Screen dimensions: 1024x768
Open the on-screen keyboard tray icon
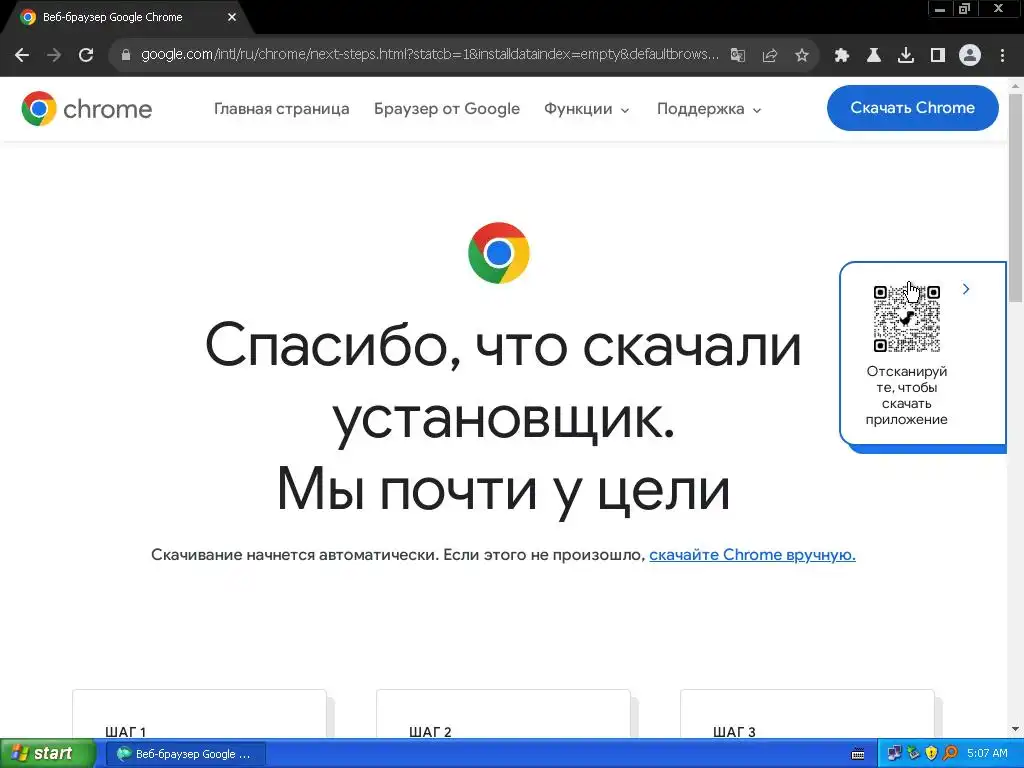[x=858, y=754]
